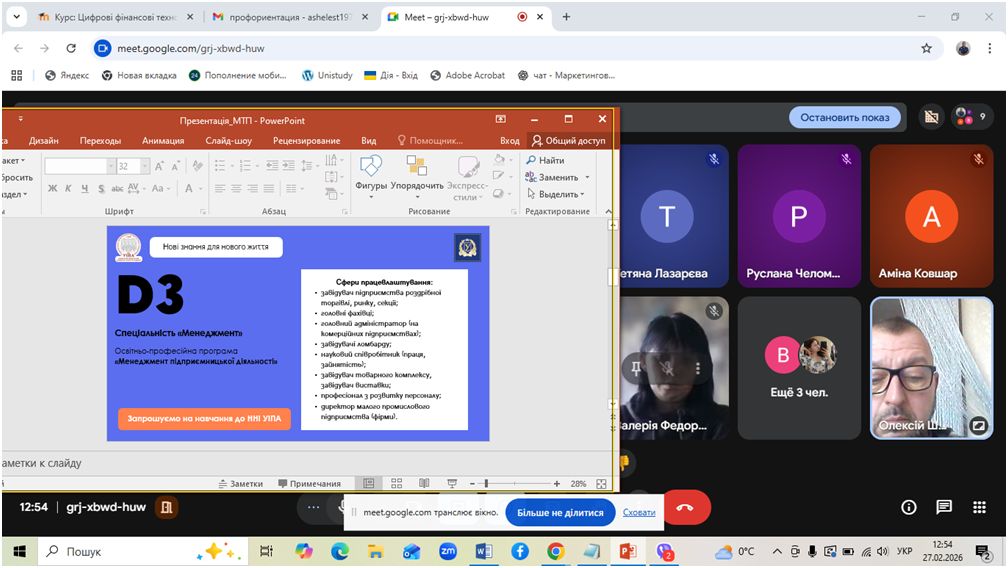Screen dimensions: 1008x568
Task: Click the red hang up call button
Action: tap(685, 507)
